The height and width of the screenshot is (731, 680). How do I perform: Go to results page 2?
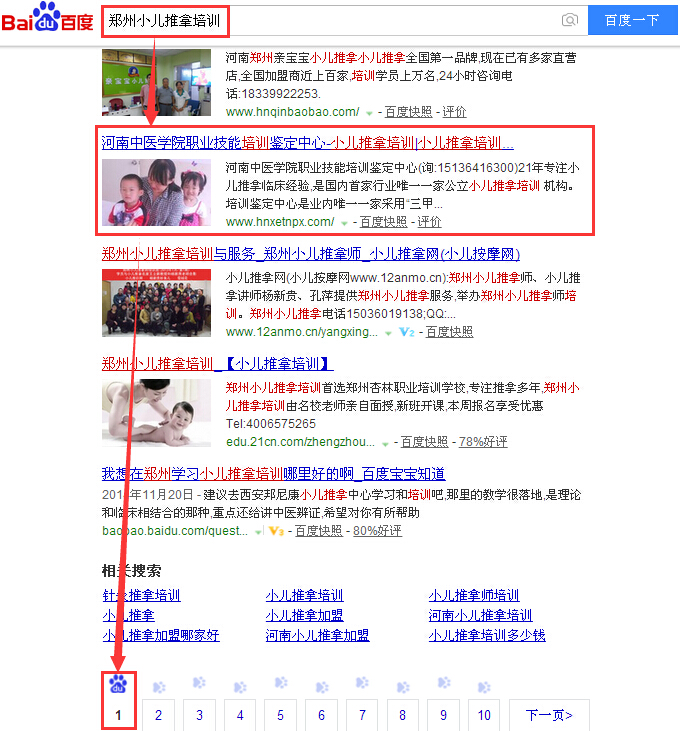coord(158,715)
